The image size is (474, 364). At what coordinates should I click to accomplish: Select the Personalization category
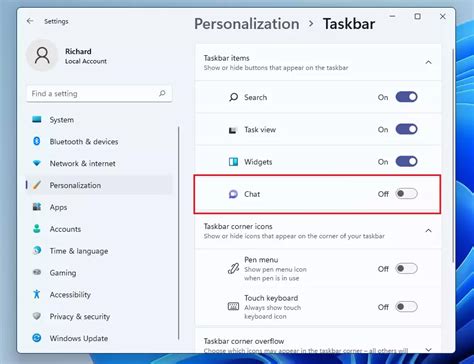[x=99, y=185]
